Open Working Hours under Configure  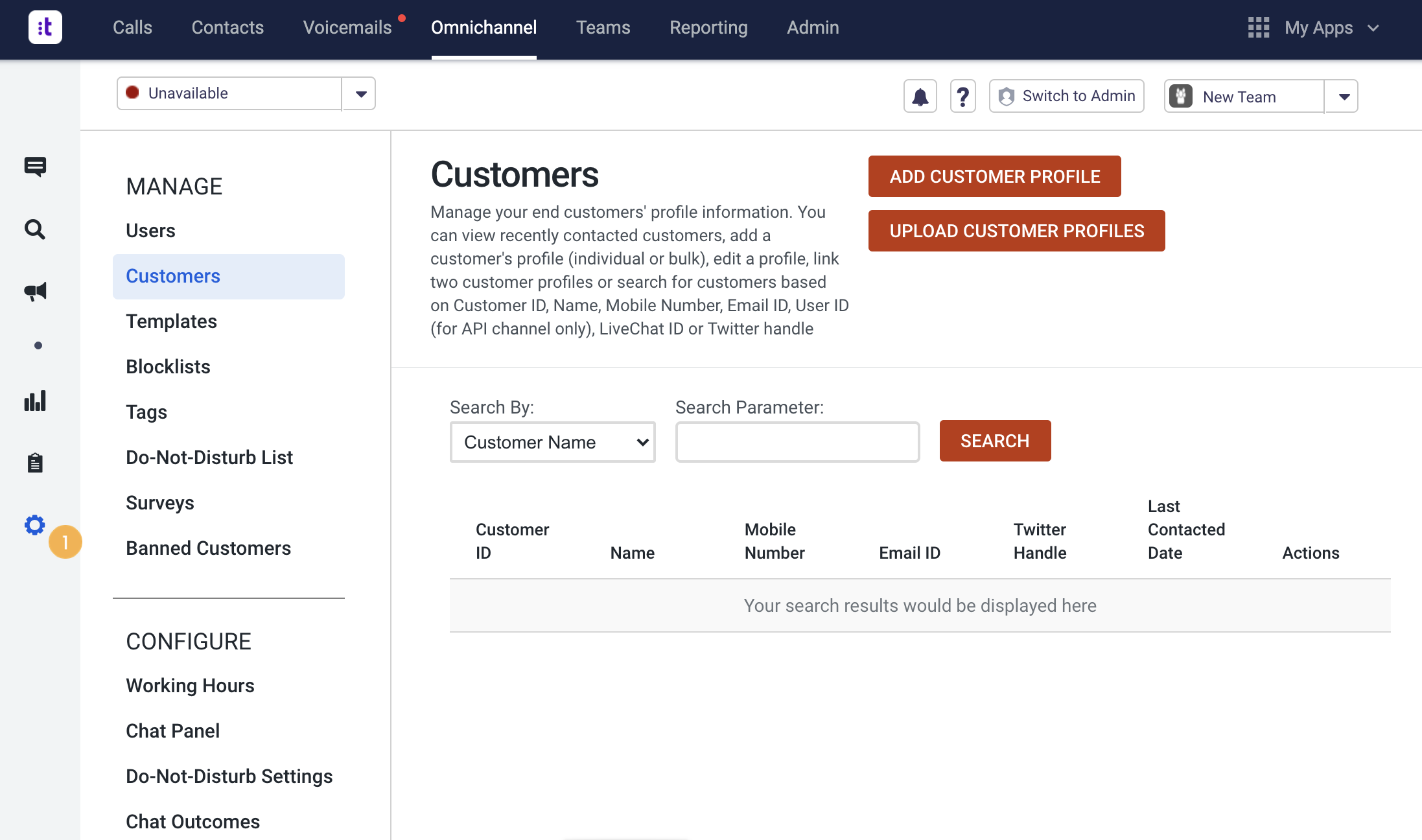coord(190,686)
